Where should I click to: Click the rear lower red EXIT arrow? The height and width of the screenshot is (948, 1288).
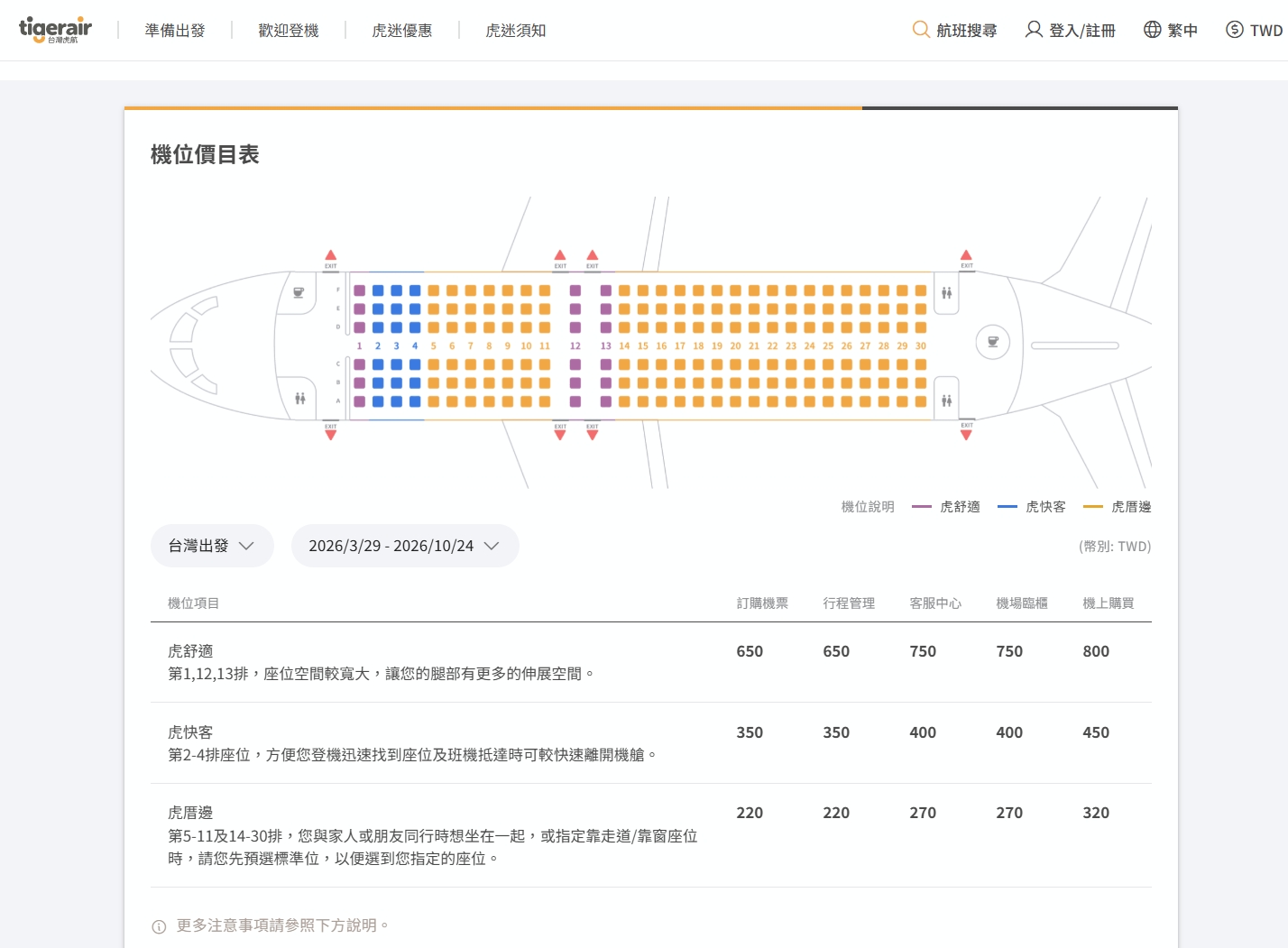click(967, 435)
